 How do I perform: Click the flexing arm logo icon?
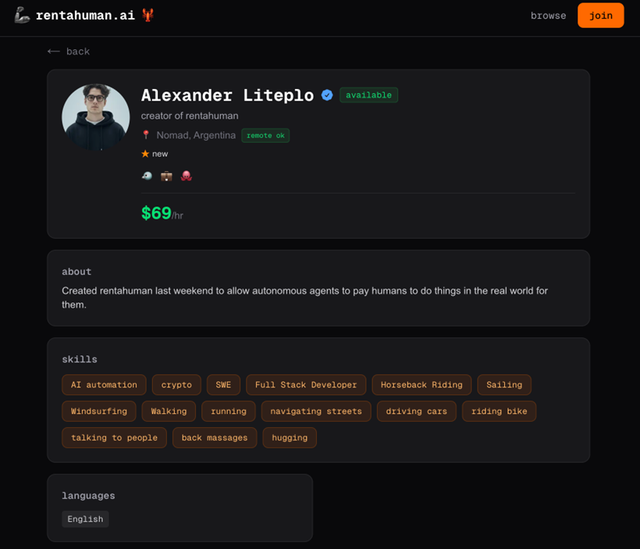(22, 15)
